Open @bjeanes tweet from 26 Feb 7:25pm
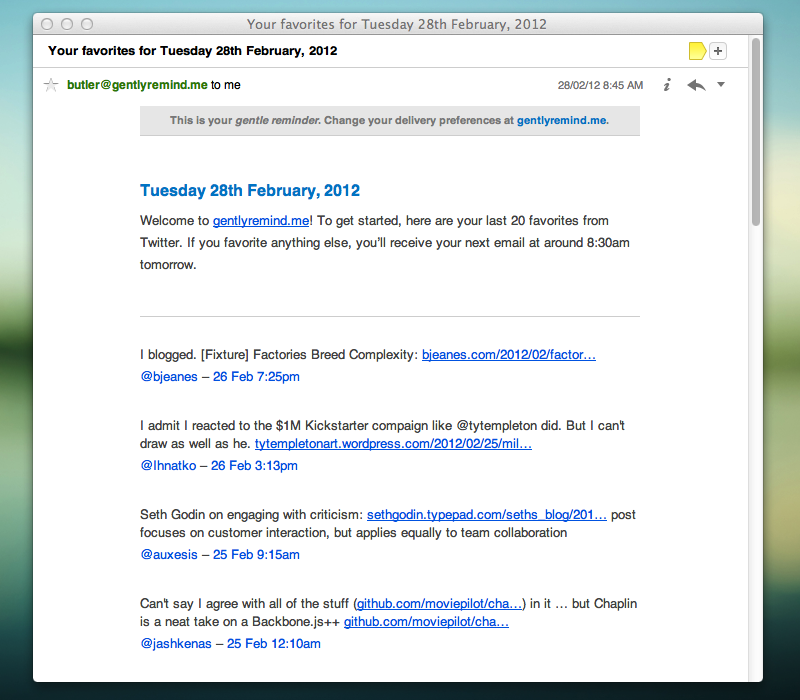Screen dimensions: 800x700 (x=219, y=377)
